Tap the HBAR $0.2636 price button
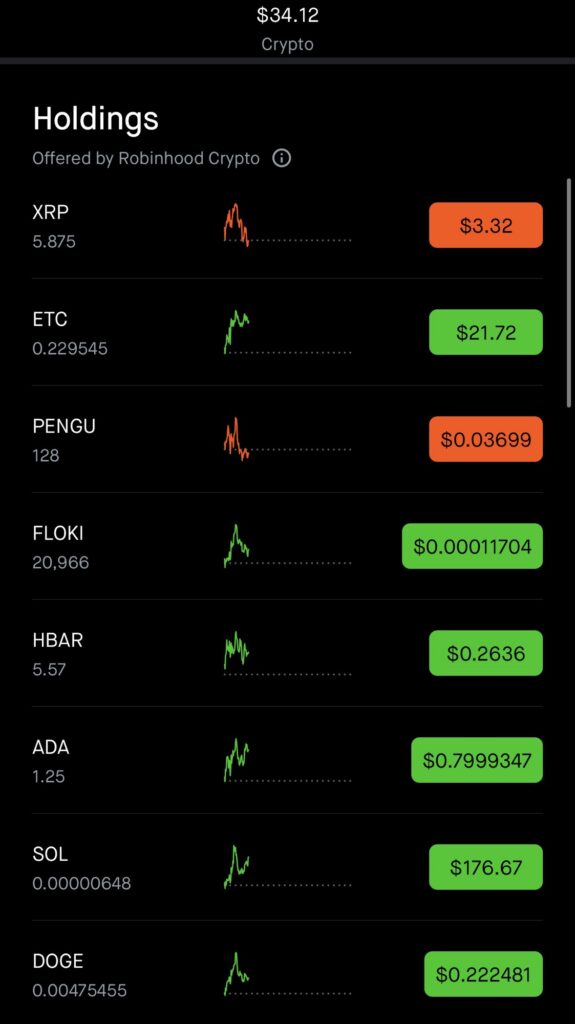Viewport: 575px width, 1024px height. [485, 653]
